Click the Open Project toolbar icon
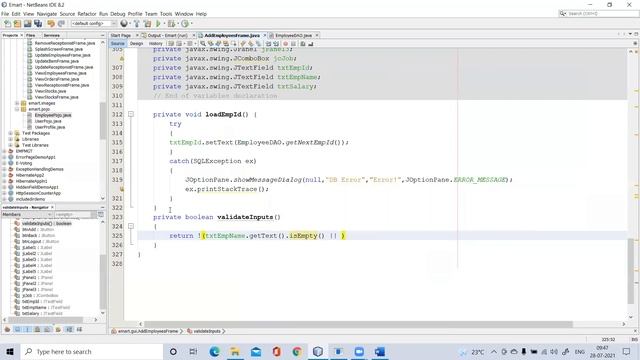The width and height of the screenshot is (640, 360). (x=27, y=24)
